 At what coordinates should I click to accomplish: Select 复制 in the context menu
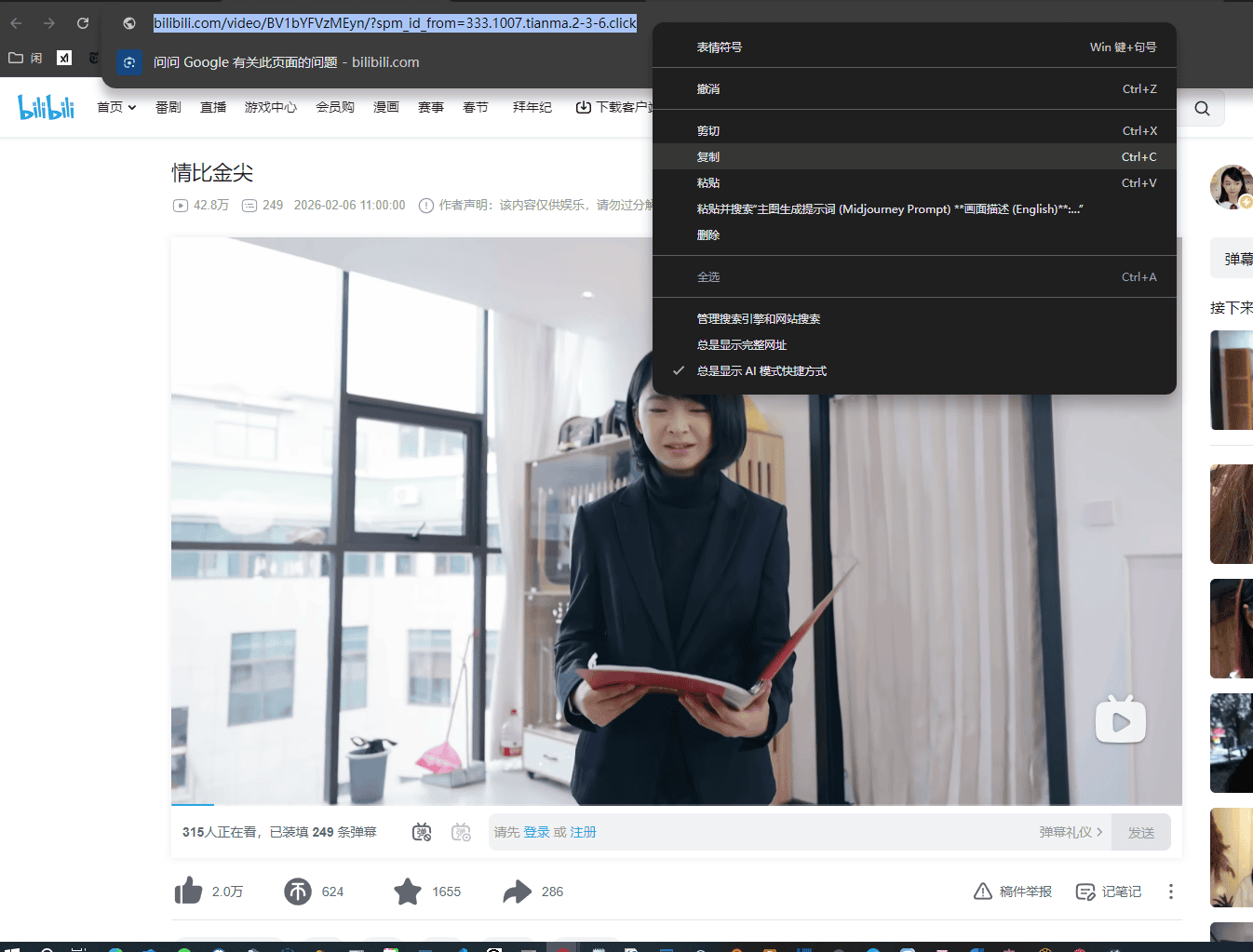[707, 156]
